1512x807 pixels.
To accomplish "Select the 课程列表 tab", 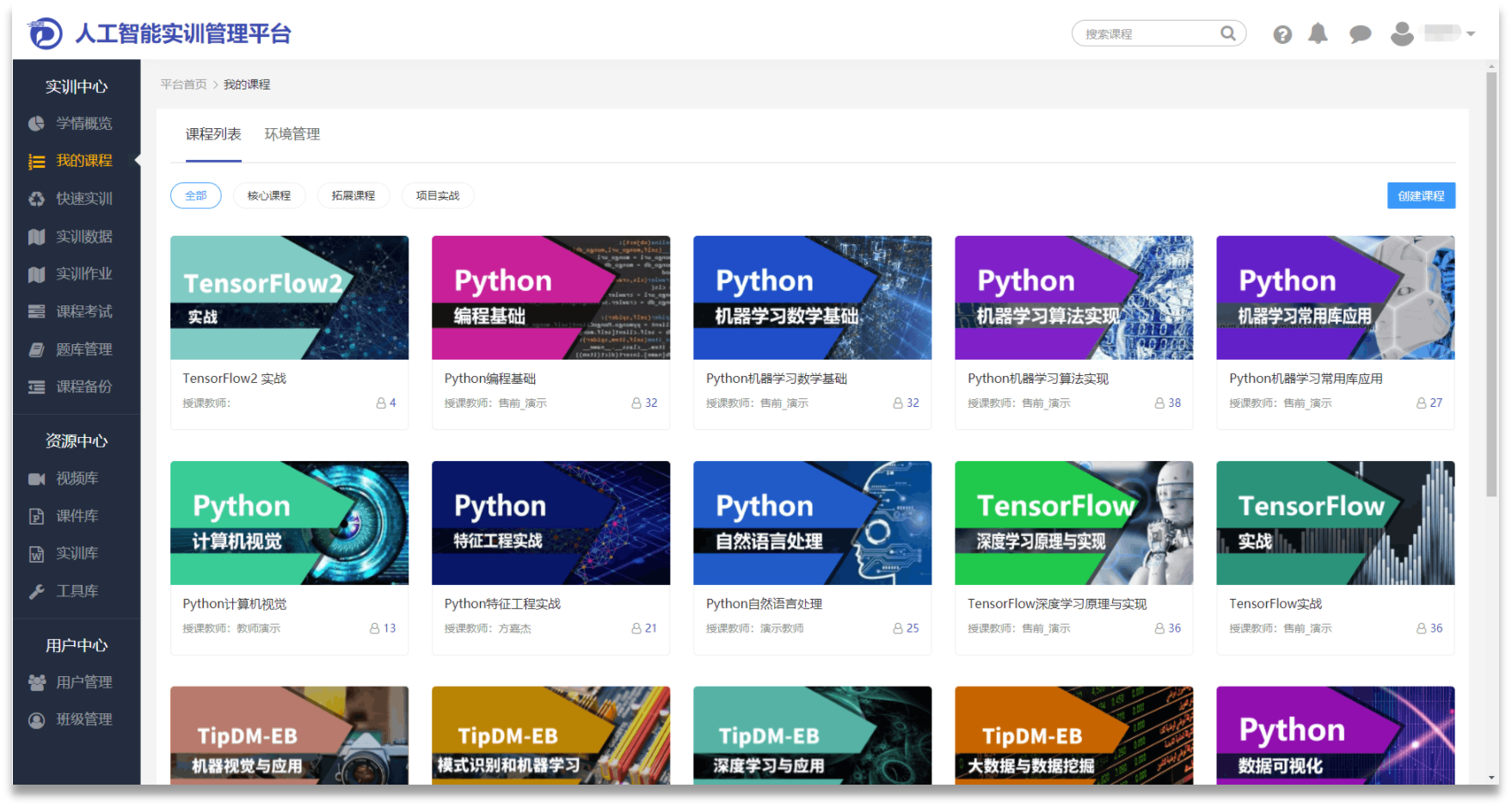I will click(213, 134).
